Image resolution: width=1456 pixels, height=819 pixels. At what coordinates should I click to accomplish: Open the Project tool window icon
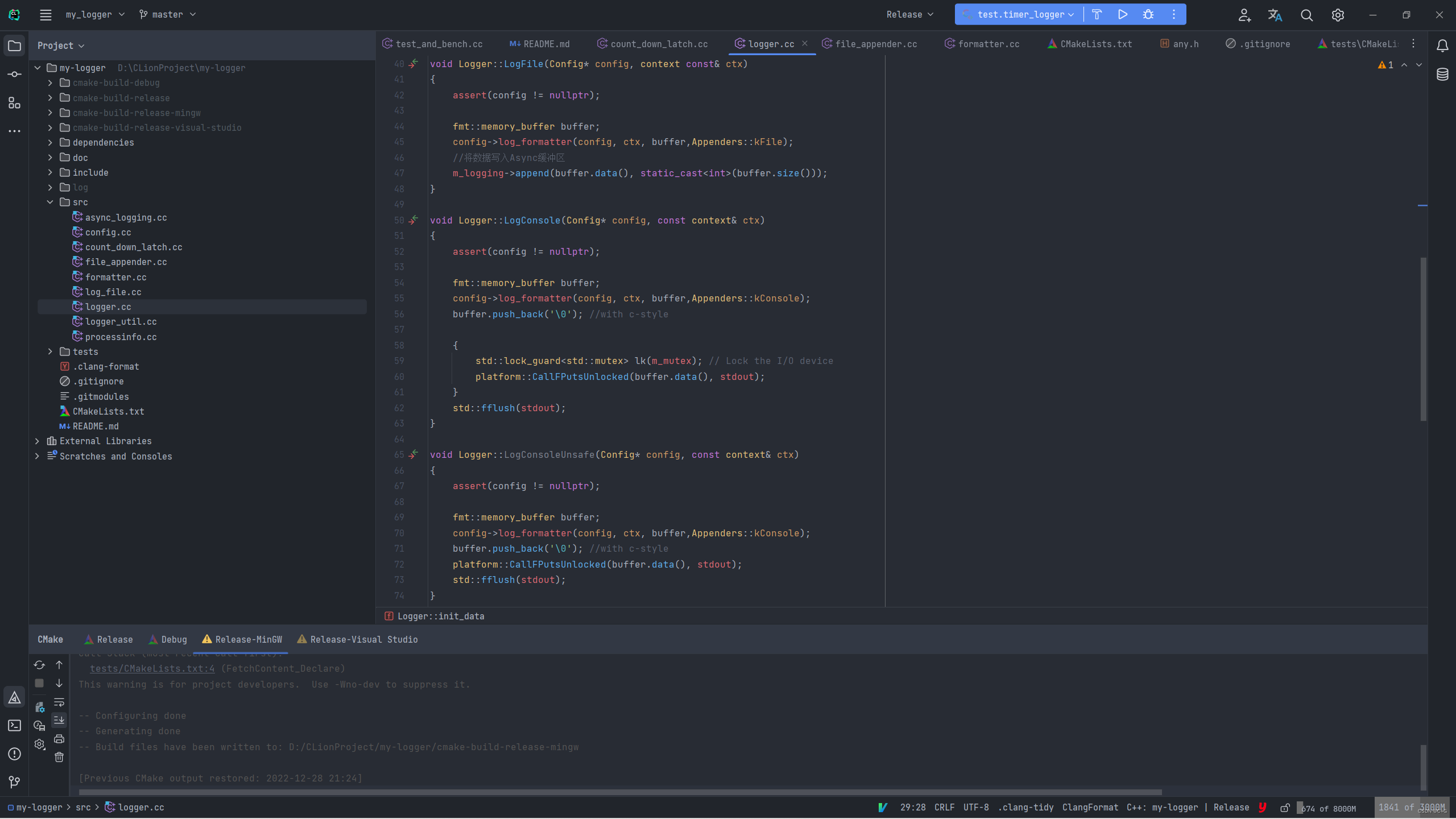tap(14, 45)
